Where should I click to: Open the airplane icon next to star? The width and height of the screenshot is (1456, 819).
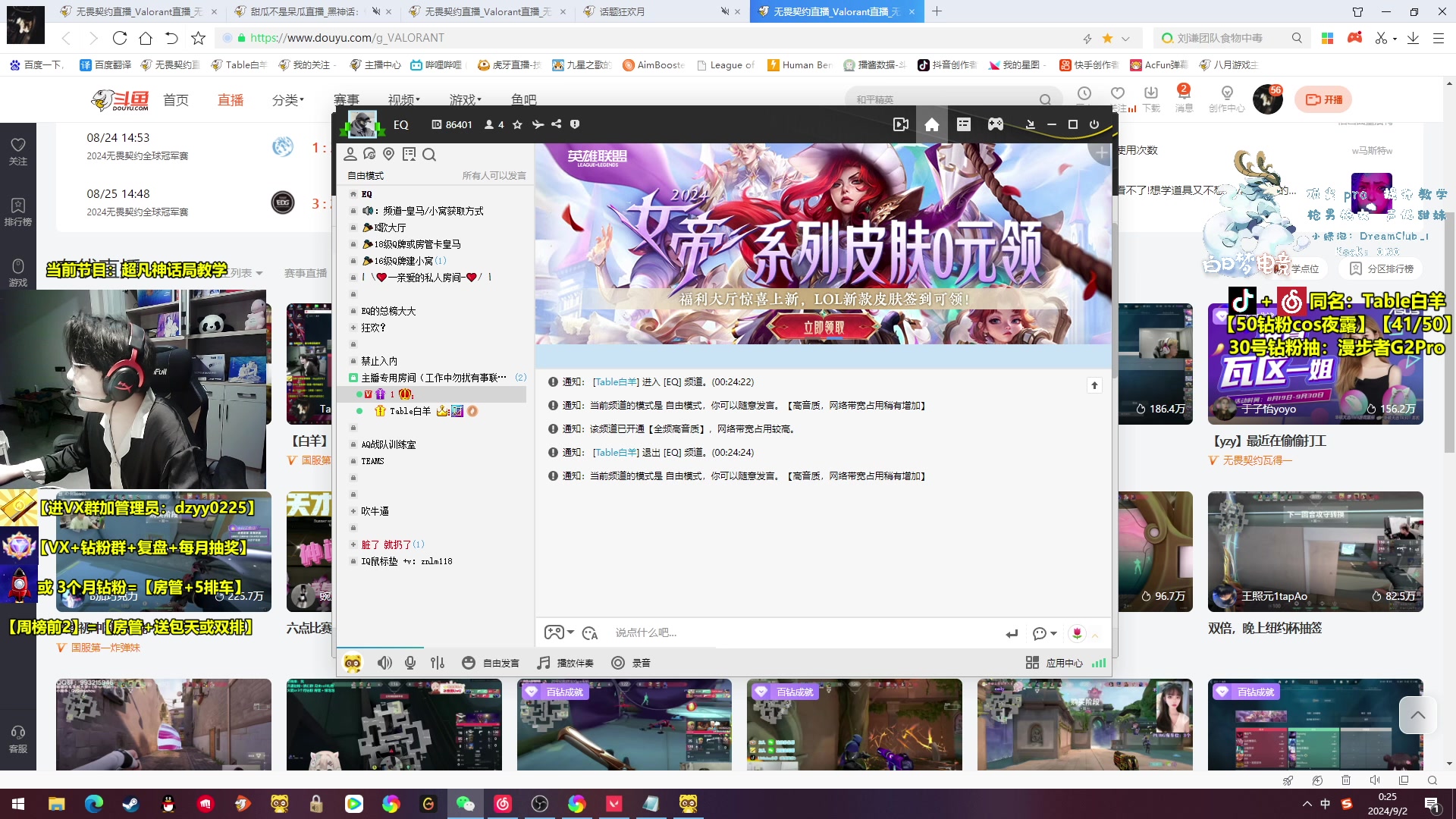tap(538, 124)
